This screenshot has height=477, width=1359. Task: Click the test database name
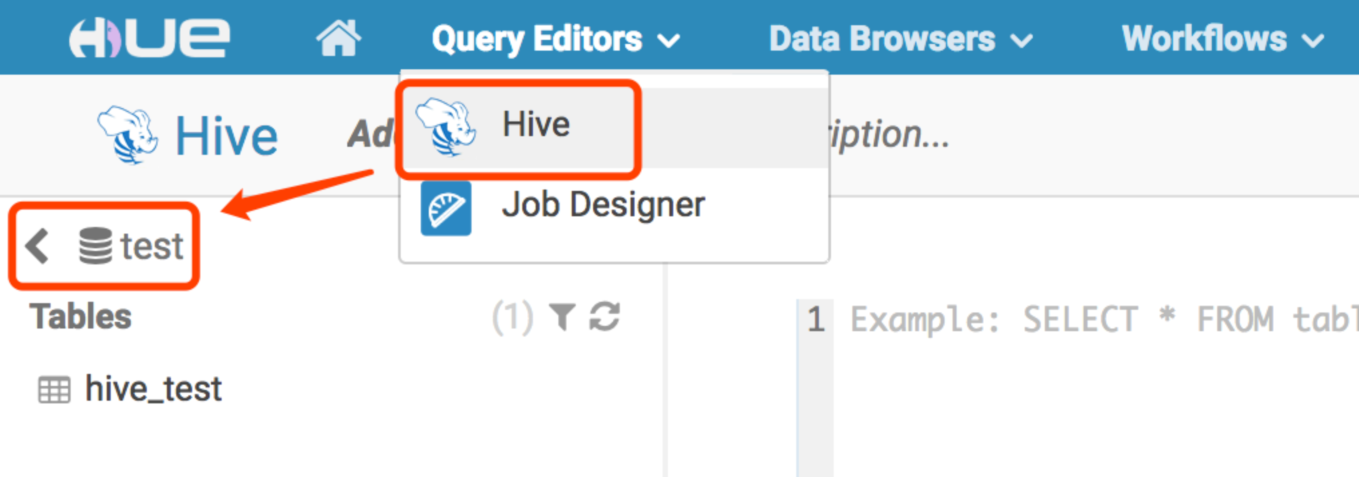coord(152,246)
